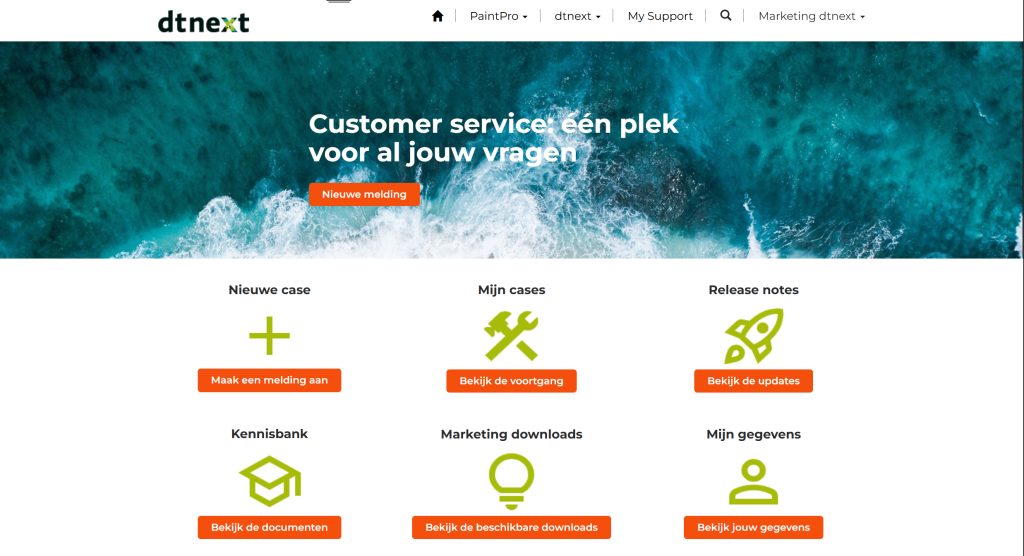Image resolution: width=1024 pixels, height=556 pixels.
Task: Choose the Maak een melding aan button
Action: point(269,380)
